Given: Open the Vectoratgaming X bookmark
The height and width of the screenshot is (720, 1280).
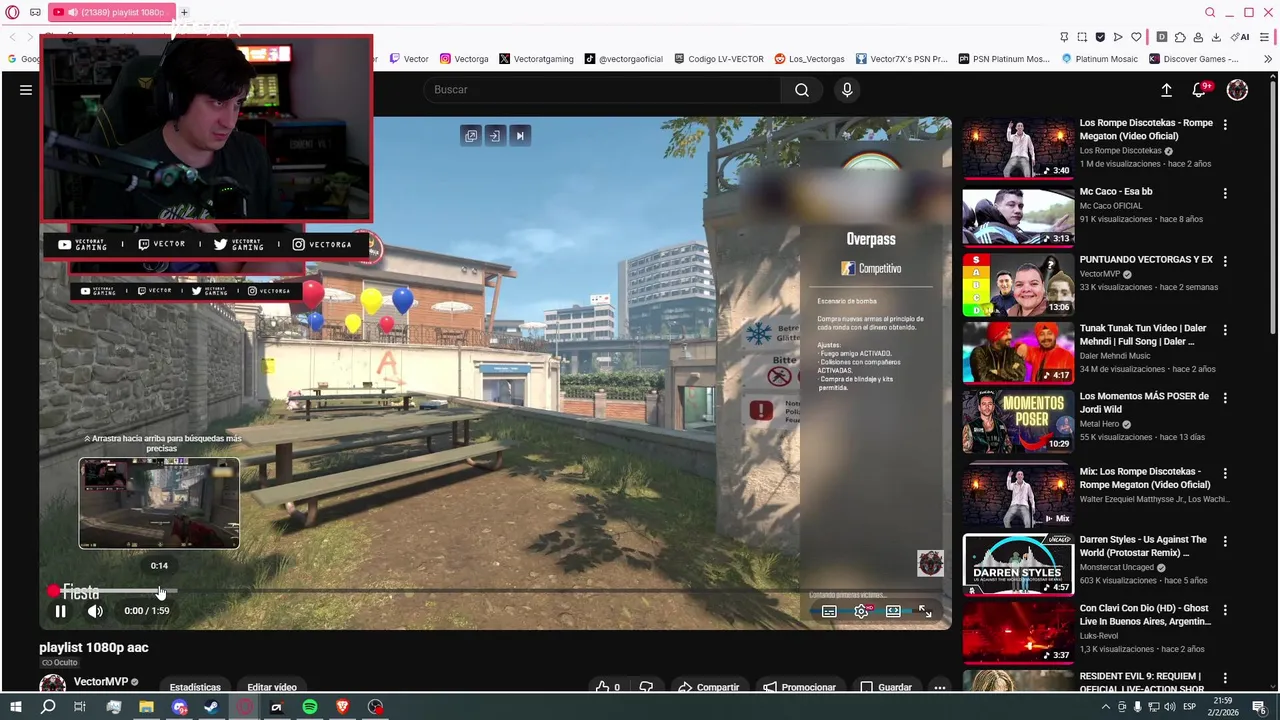Looking at the screenshot, I should click(536, 59).
